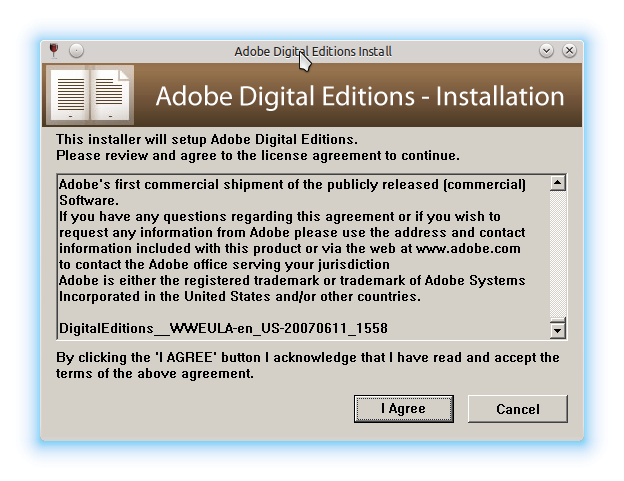The width and height of the screenshot is (624, 481).
Task: Click the scrollbar up arrow in license box
Action: 558,183
